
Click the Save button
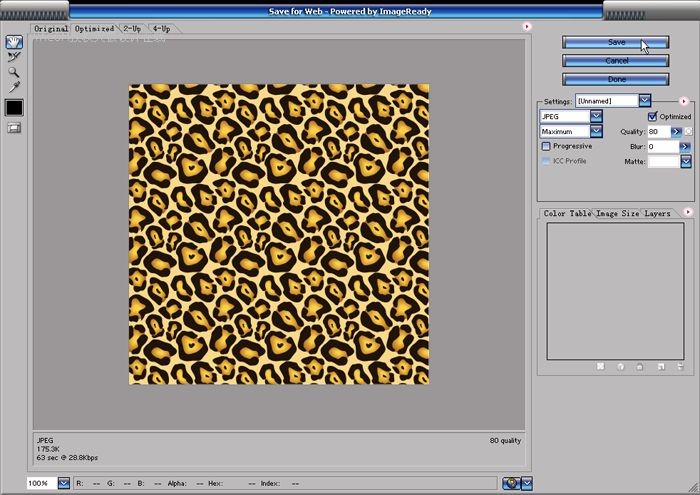(614, 43)
